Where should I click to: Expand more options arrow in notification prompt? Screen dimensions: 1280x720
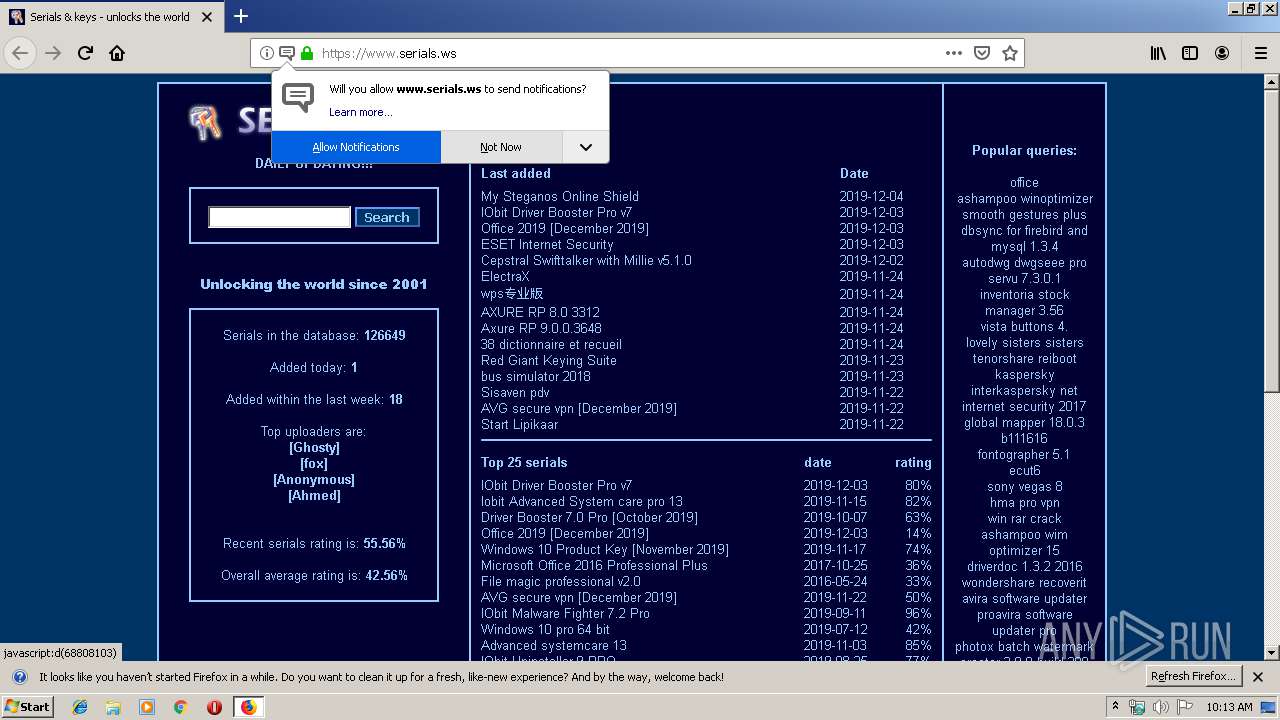586,147
